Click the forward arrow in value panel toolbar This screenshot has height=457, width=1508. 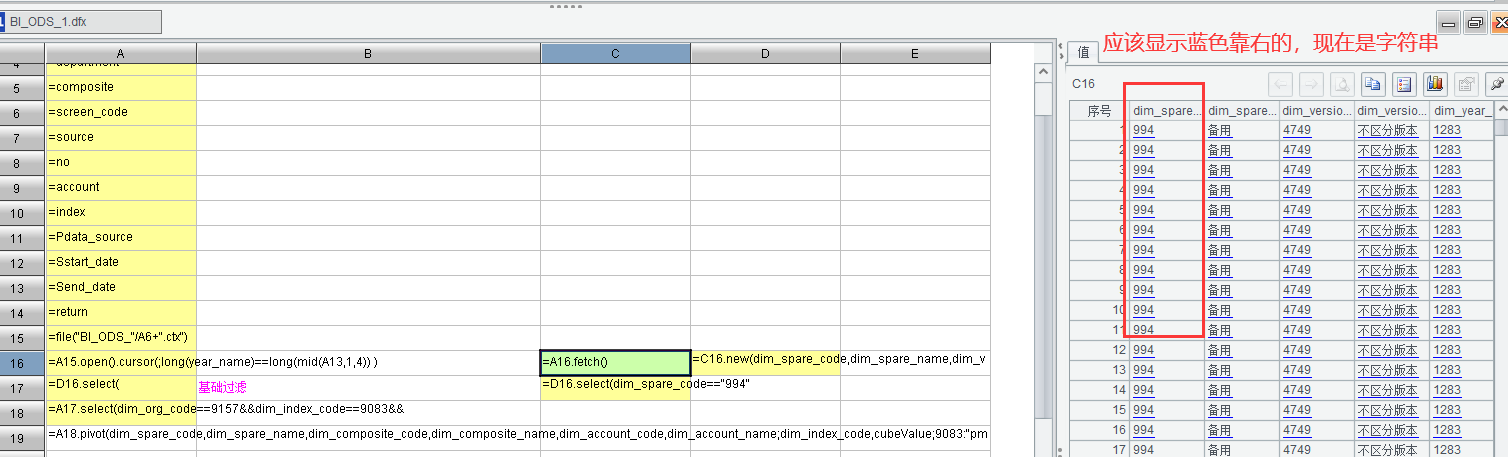pyautogui.click(x=1312, y=85)
